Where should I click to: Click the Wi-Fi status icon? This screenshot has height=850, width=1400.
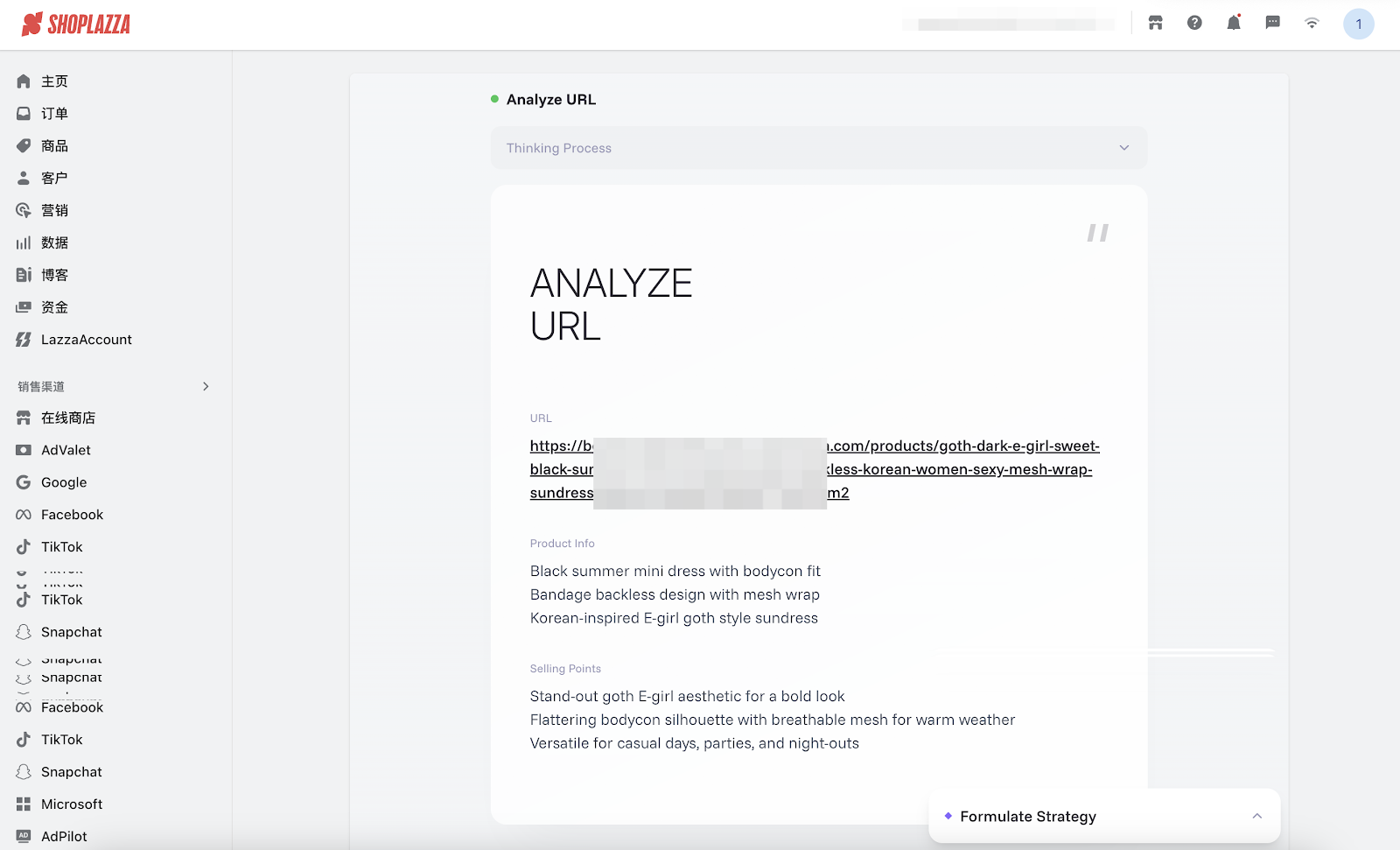[x=1312, y=23]
